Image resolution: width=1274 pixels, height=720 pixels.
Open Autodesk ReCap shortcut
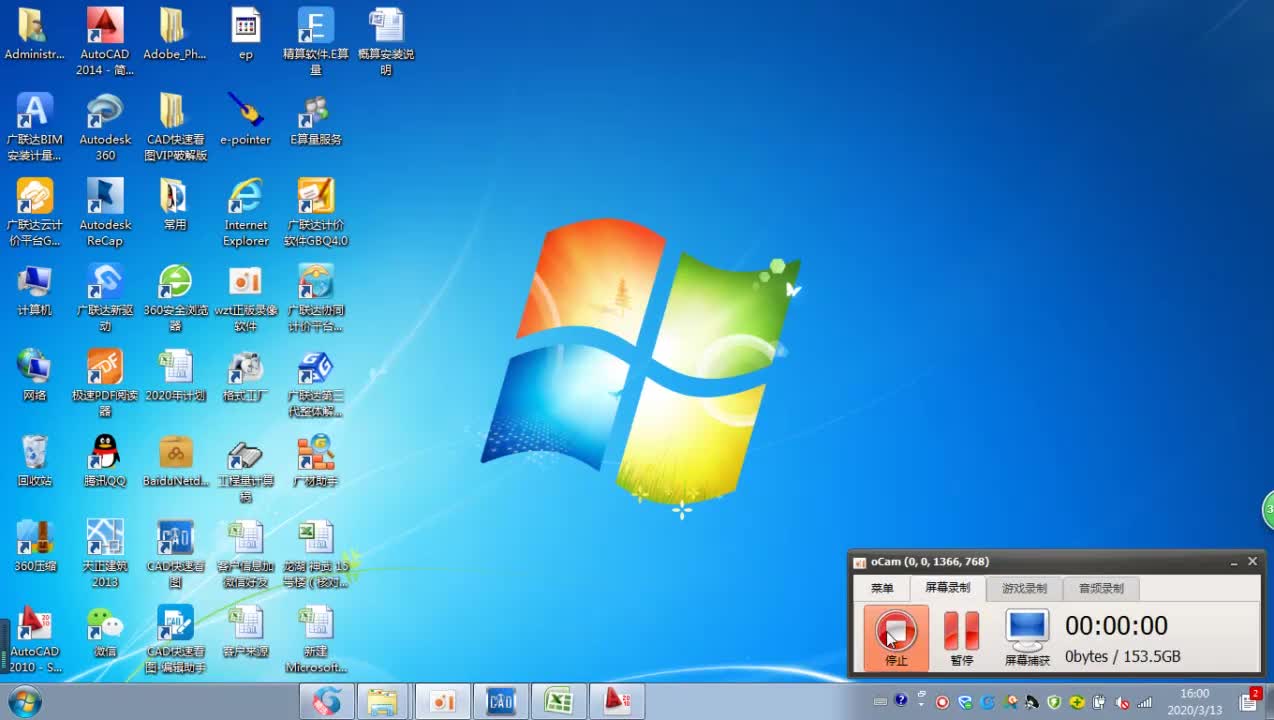105,212
